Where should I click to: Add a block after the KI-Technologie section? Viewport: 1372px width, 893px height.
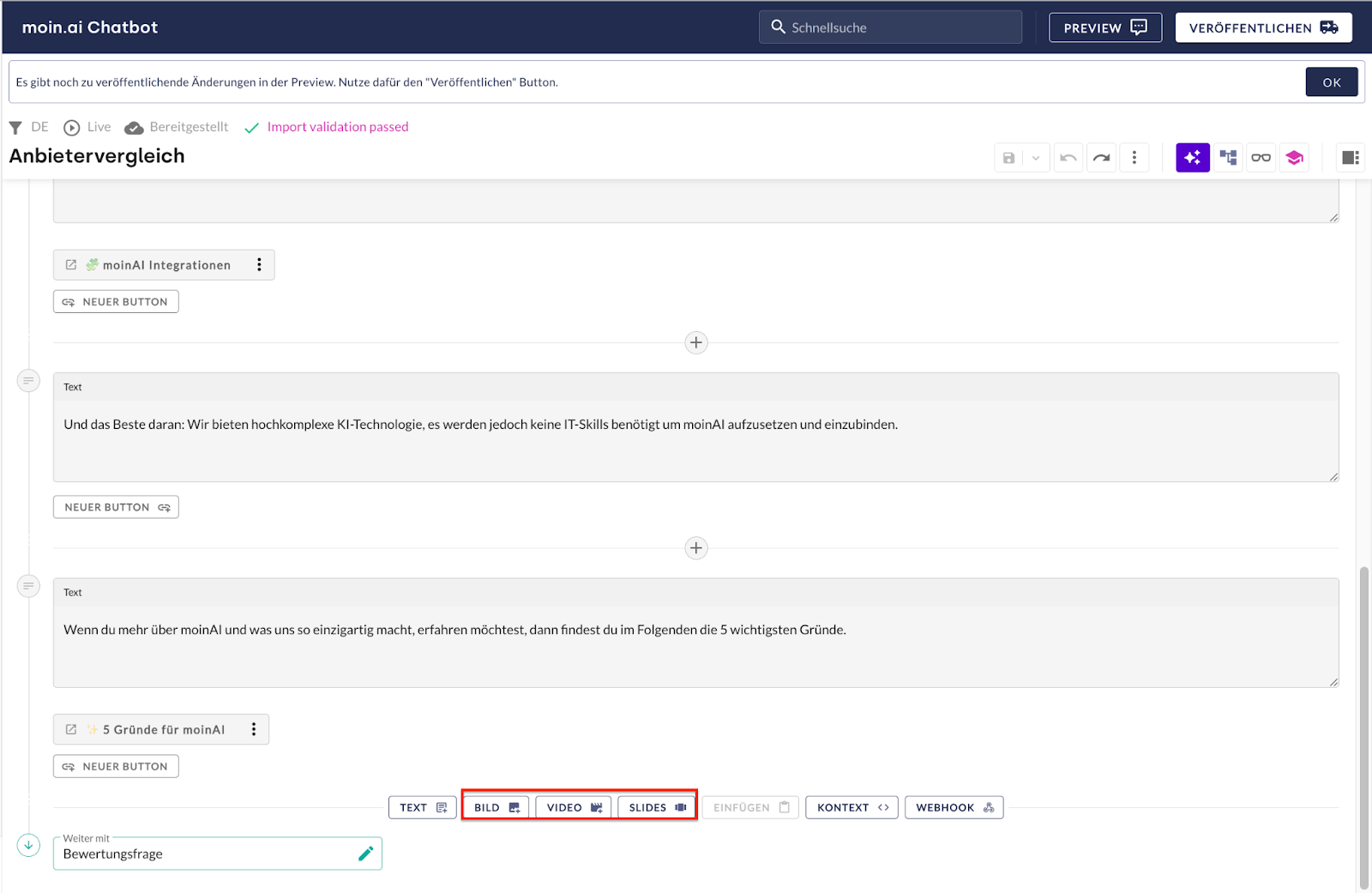[695, 548]
